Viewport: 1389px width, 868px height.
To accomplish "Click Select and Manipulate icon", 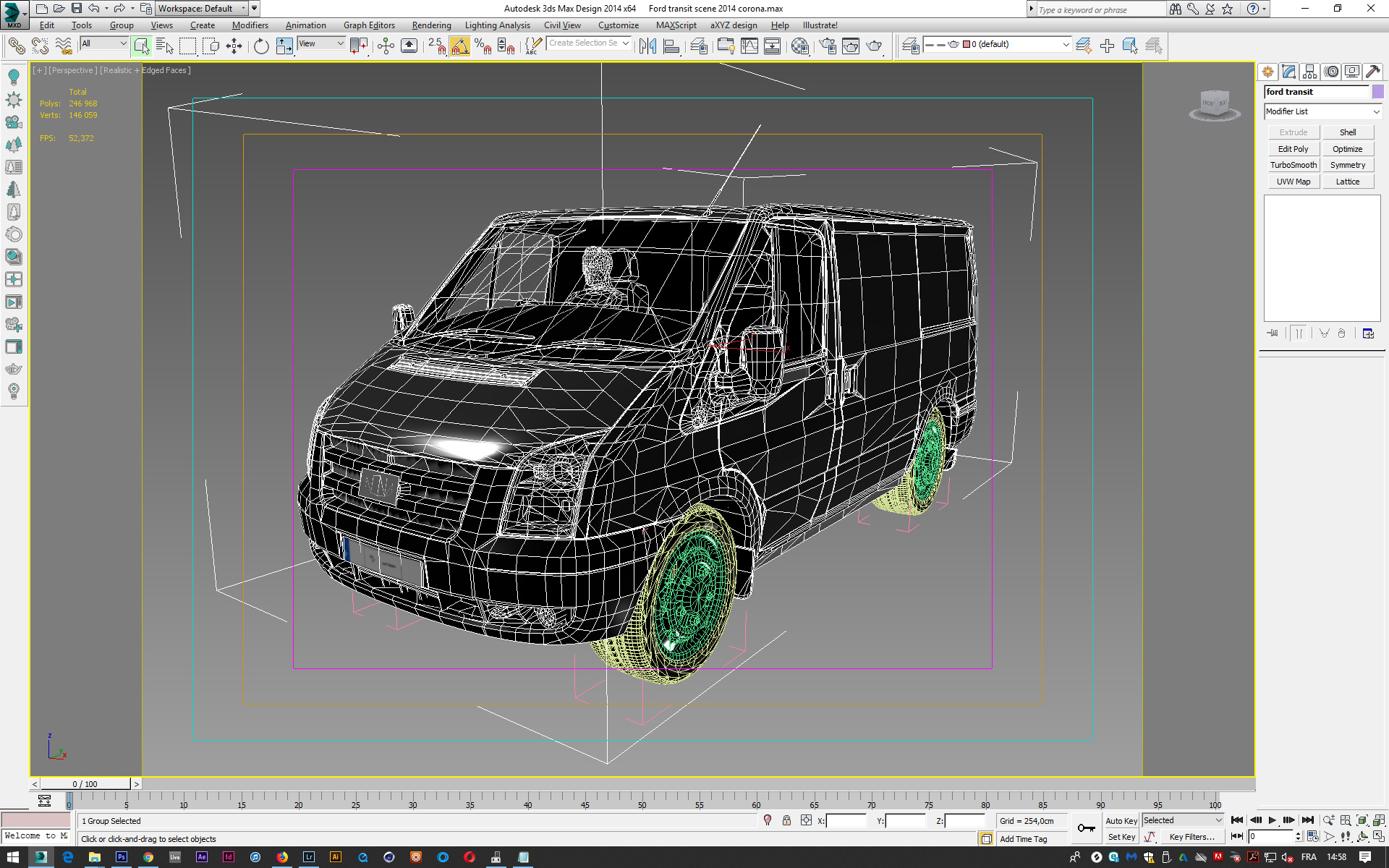I will click(386, 46).
